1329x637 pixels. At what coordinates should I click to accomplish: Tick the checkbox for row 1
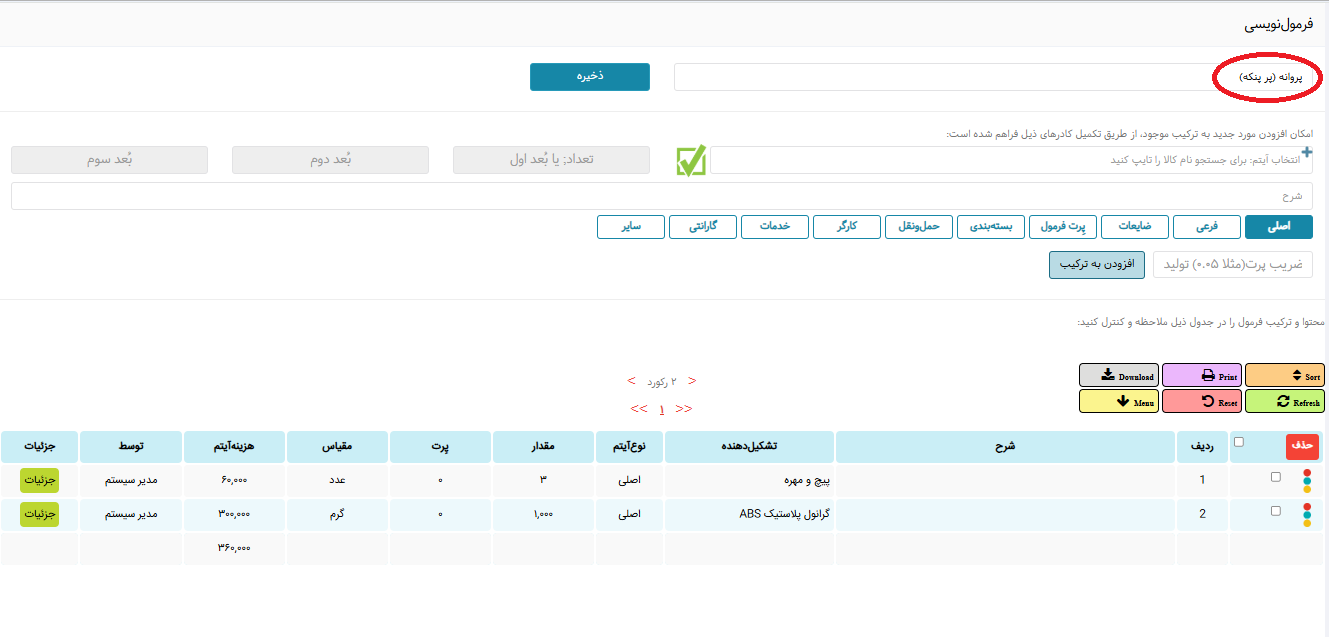[1275, 477]
